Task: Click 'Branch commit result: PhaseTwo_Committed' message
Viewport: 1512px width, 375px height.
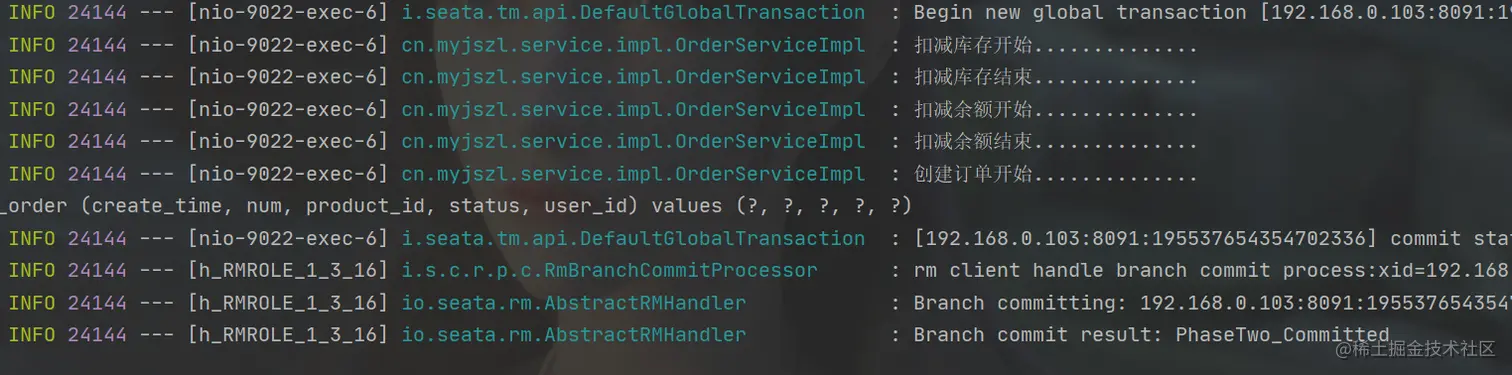Action: click(1151, 334)
